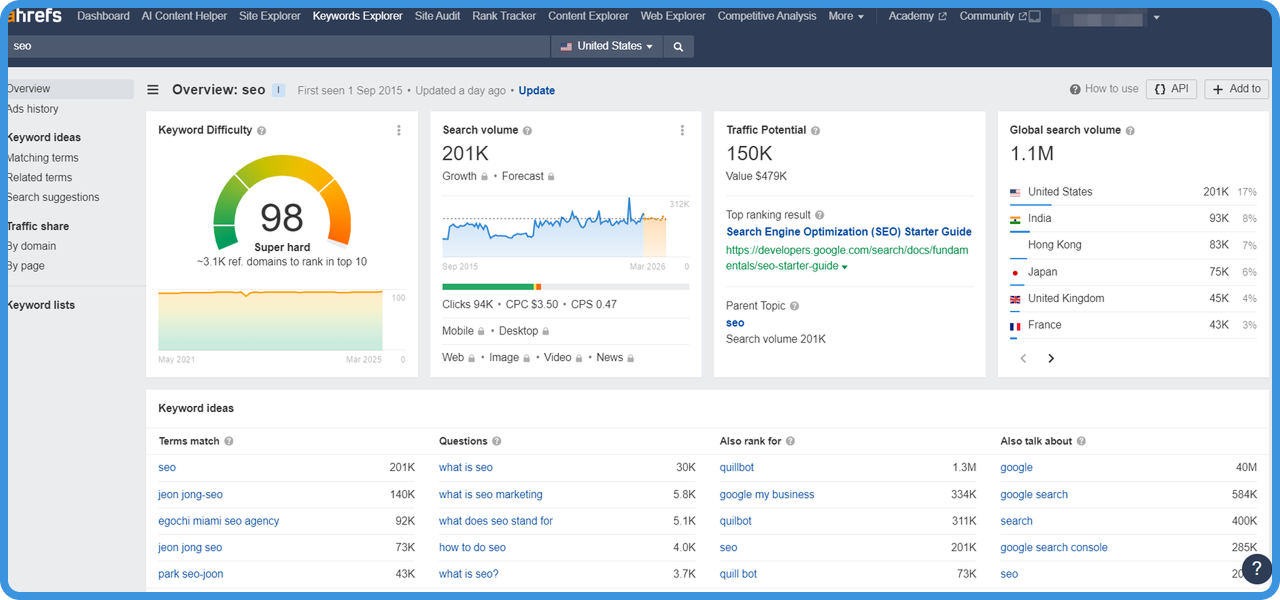1280x600 pixels.
Task: Switch to Site Explorer
Action: (x=269, y=15)
